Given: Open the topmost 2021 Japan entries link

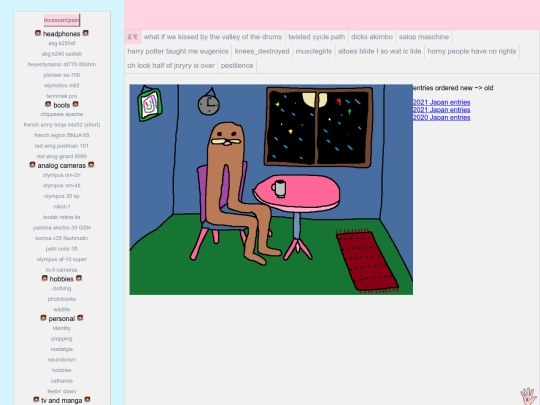Looking at the screenshot, I should 442,102.
